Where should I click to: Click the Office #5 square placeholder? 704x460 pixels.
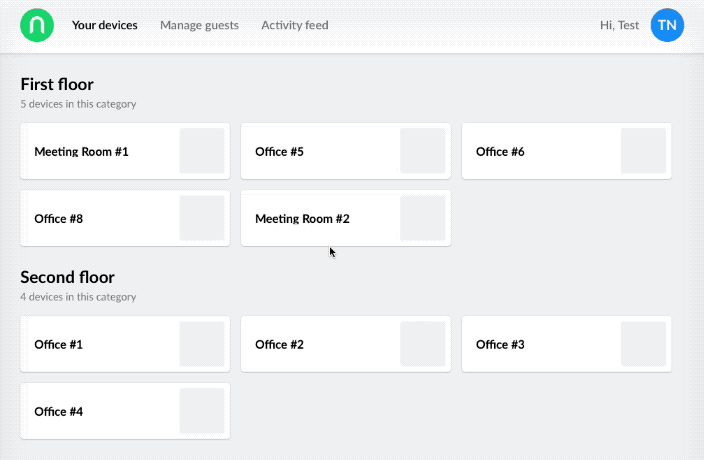[x=422, y=151]
